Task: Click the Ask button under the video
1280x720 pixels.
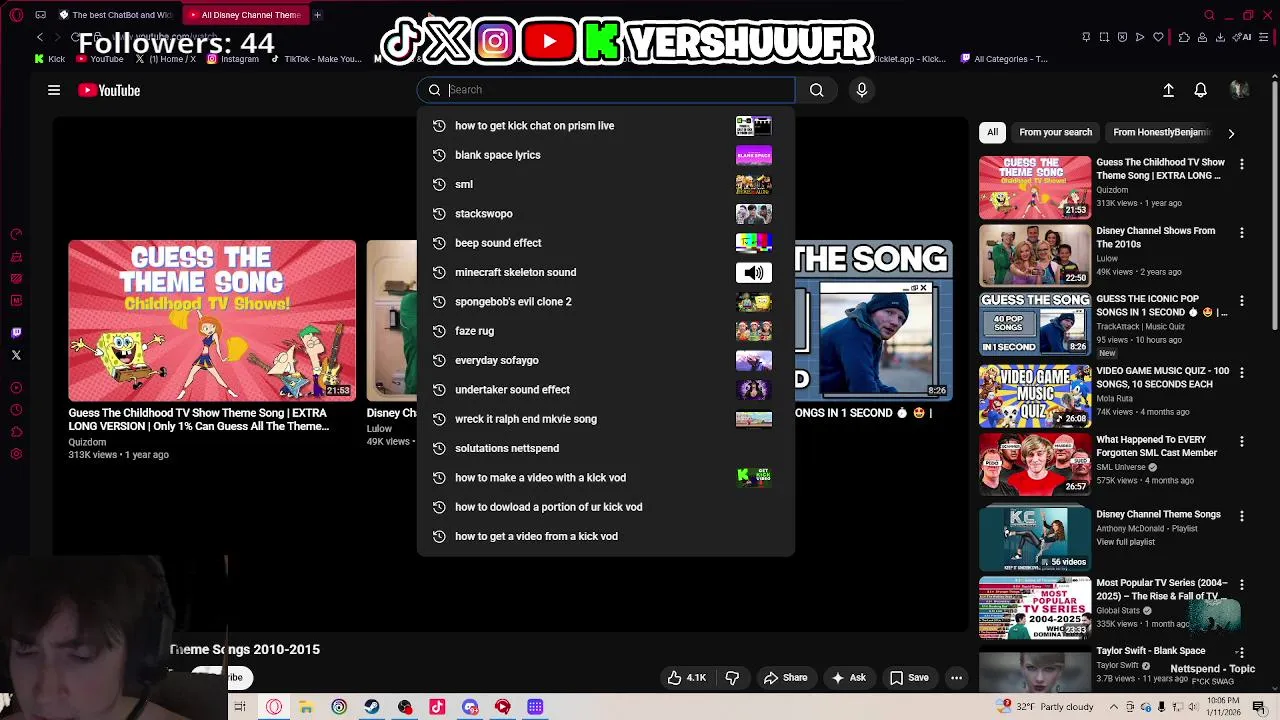Action: (849, 678)
